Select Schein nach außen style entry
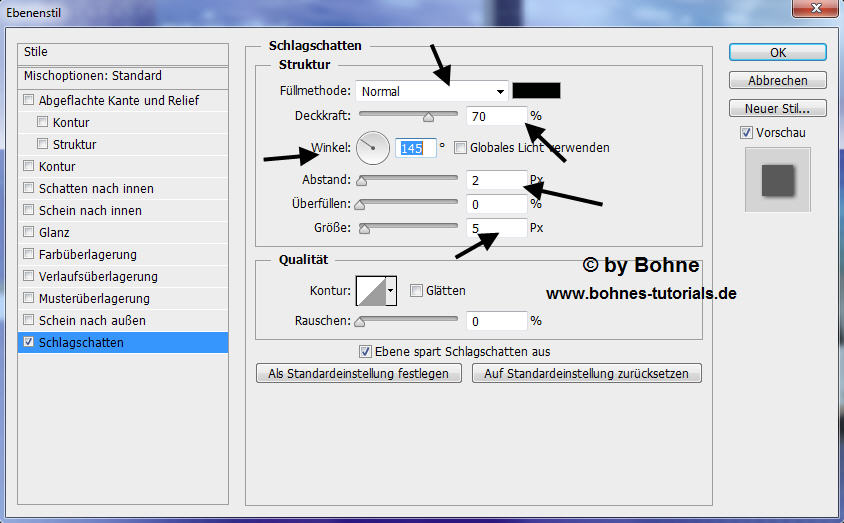Screen dimensions: 844x523 pos(92,321)
